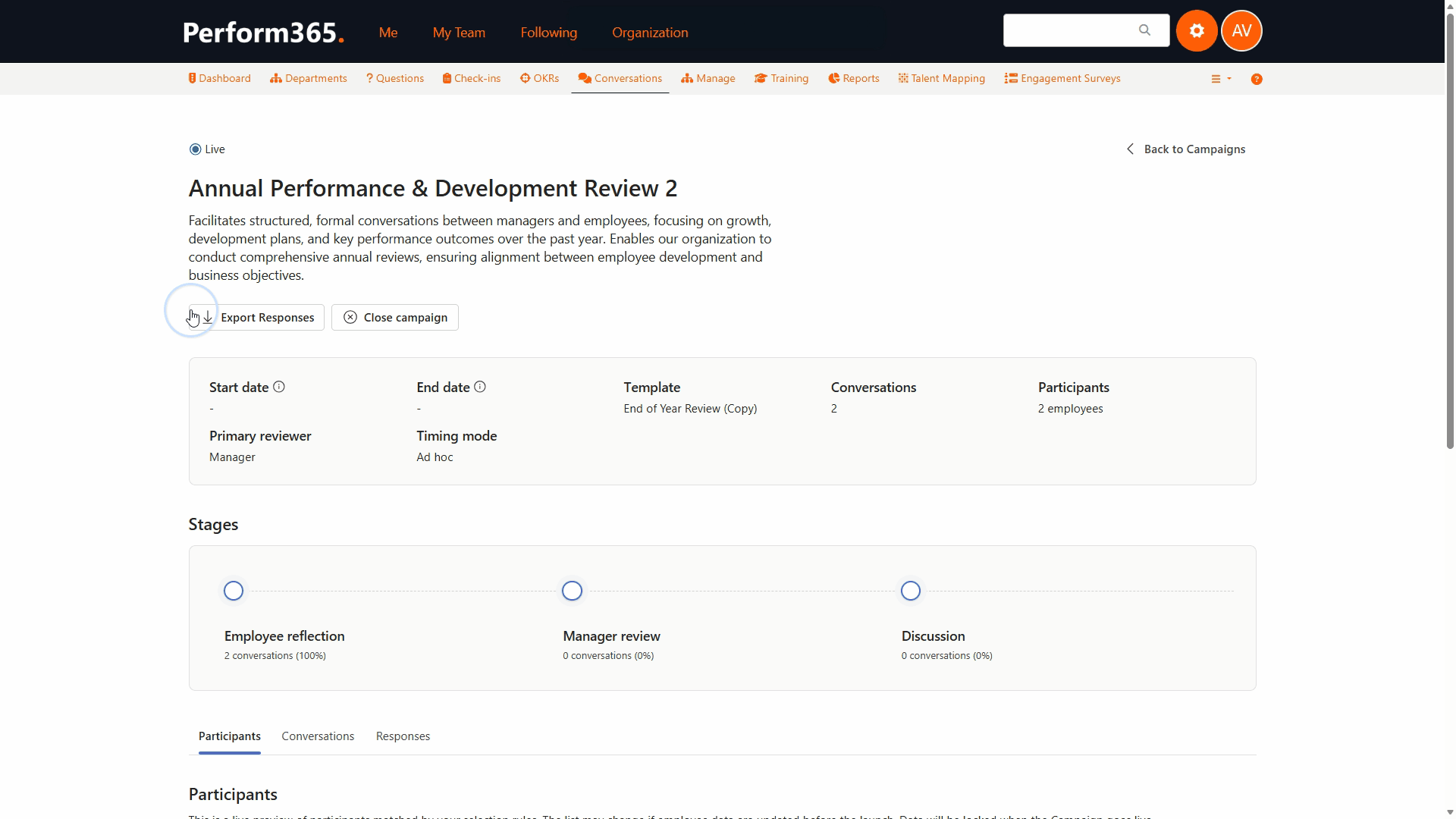Click the vertical page scrollbar

coord(1450,231)
